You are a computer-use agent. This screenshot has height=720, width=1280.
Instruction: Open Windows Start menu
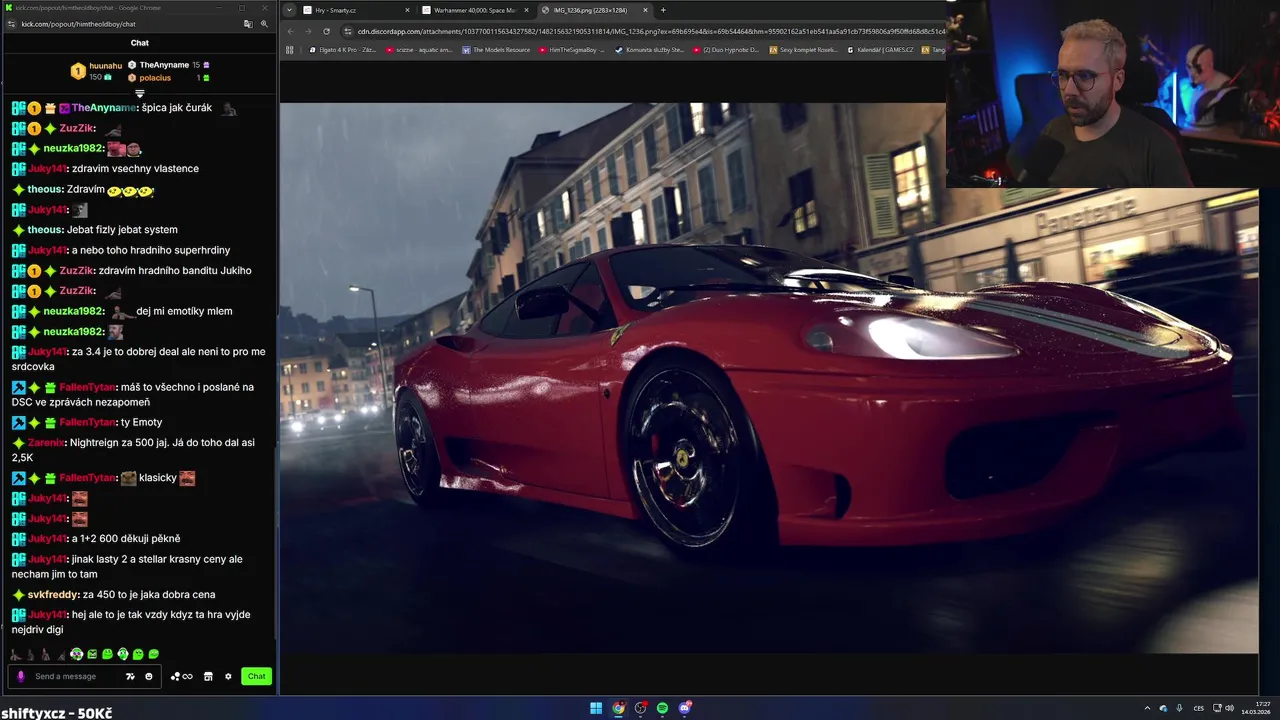[596, 708]
